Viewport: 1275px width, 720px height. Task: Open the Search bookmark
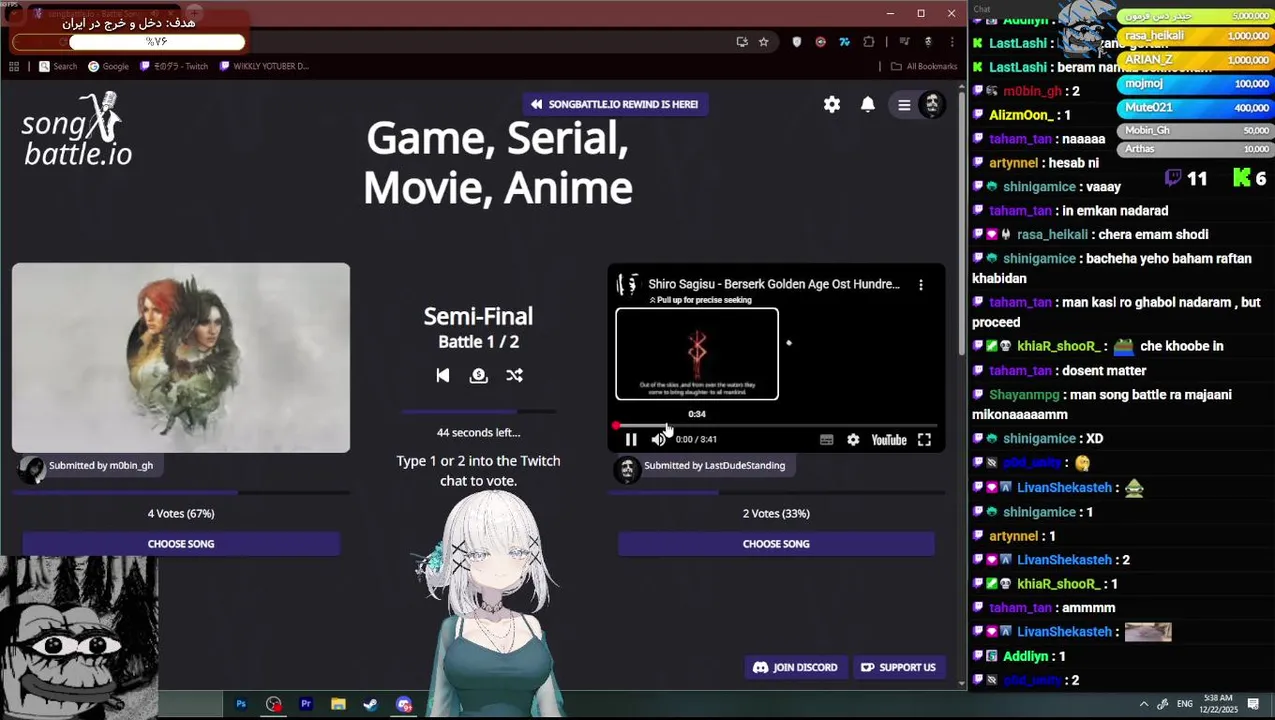tap(58, 66)
